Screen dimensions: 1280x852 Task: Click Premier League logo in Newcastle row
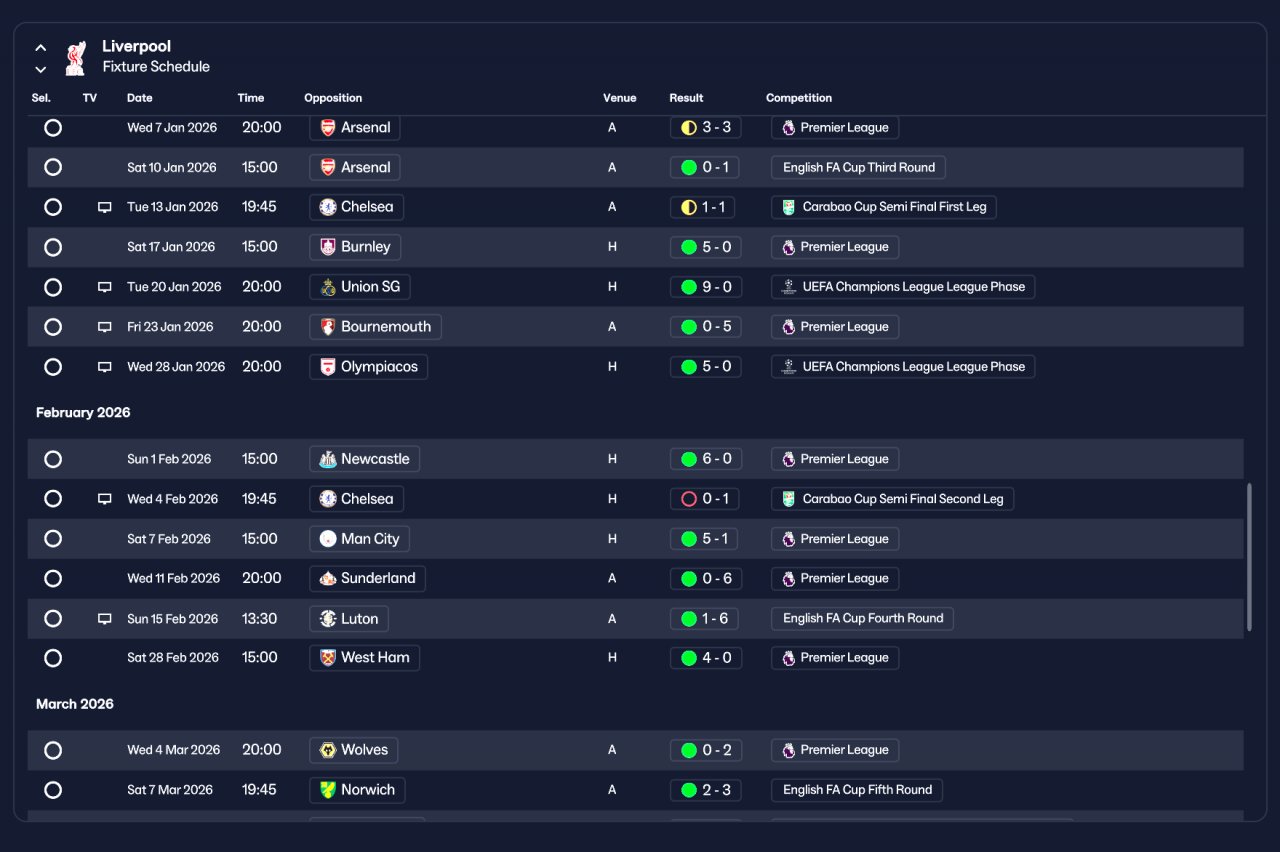(789, 459)
